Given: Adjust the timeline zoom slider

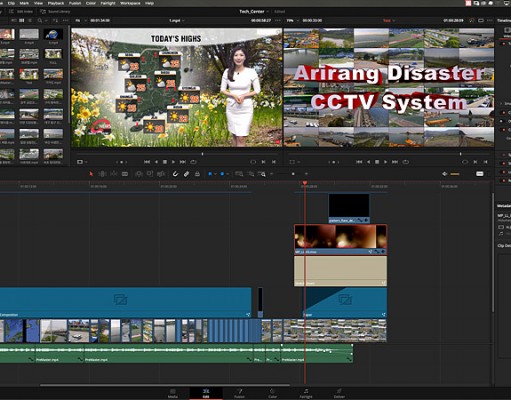Looking at the screenshot, I should click(x=293, y=174).
